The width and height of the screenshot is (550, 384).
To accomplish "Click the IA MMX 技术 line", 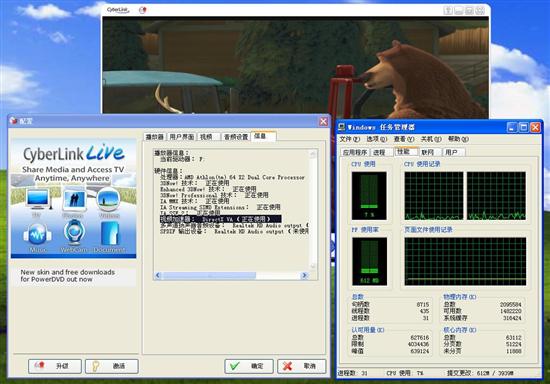I will (195, 201).
